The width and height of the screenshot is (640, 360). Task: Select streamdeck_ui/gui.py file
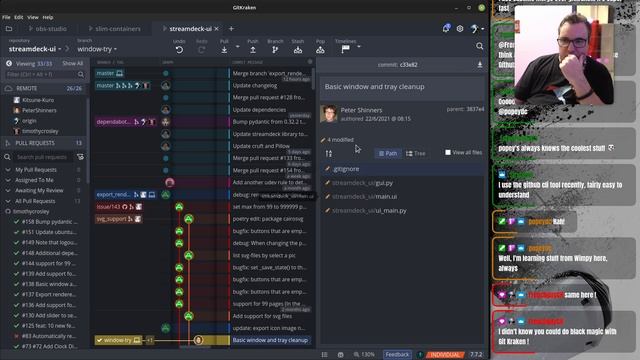pyautogui.click(x=402, y=183)
